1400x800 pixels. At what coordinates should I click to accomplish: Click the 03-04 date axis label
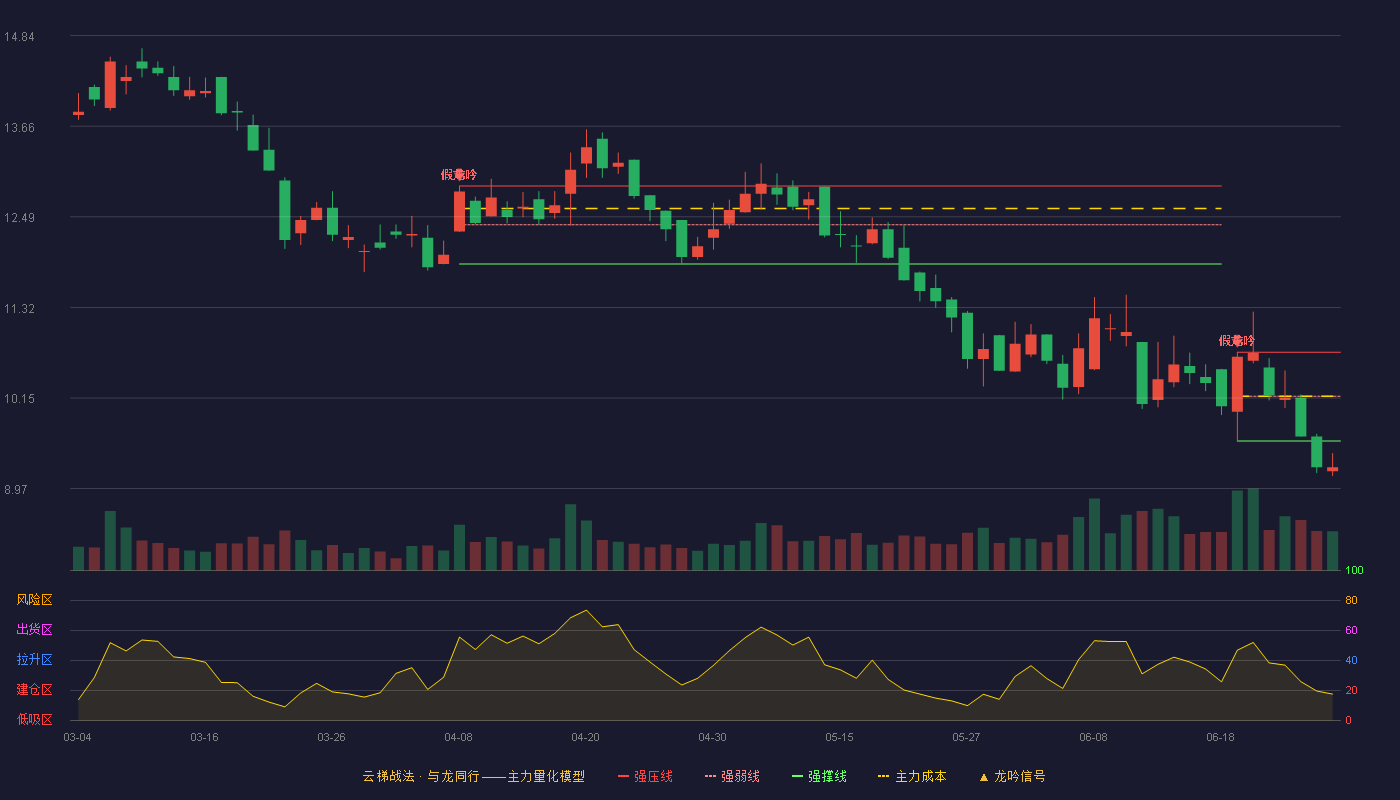coord(77,737)
